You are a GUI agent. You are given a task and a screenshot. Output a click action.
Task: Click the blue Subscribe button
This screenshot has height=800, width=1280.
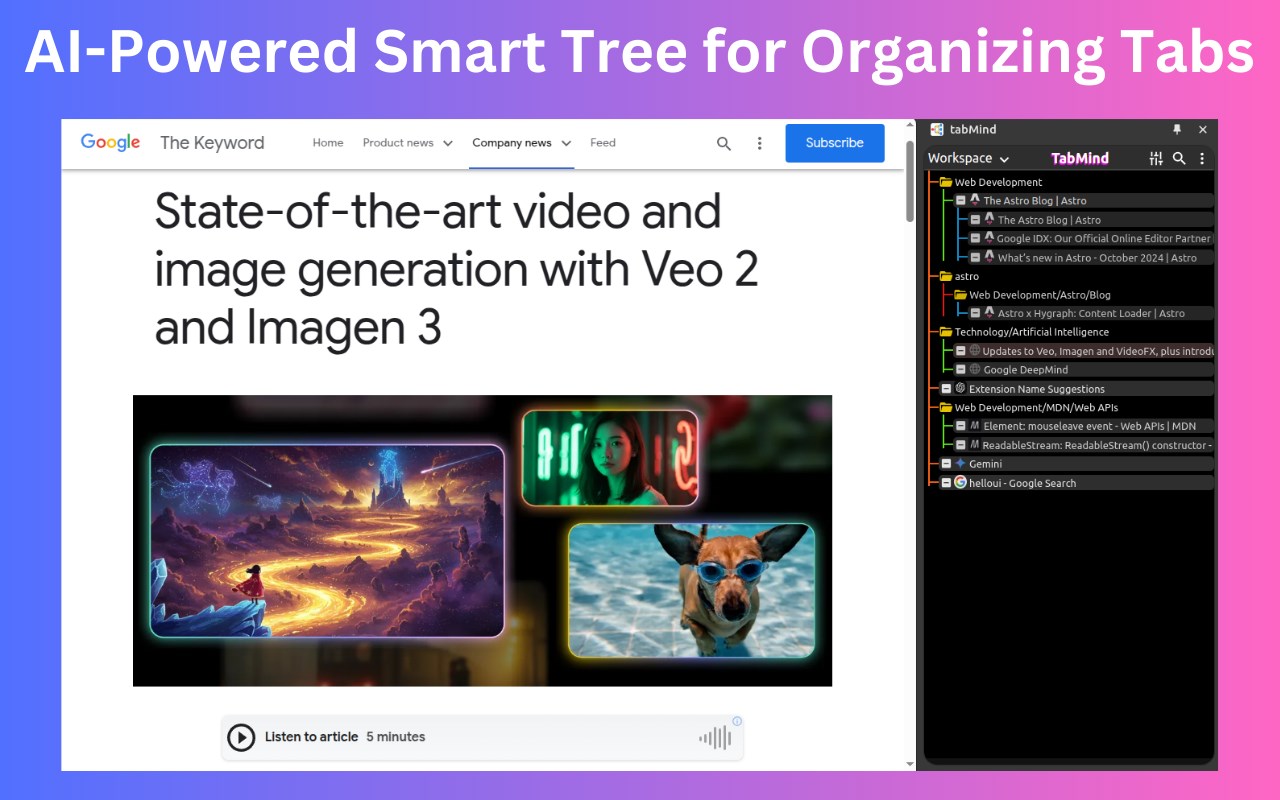point(835,143)
